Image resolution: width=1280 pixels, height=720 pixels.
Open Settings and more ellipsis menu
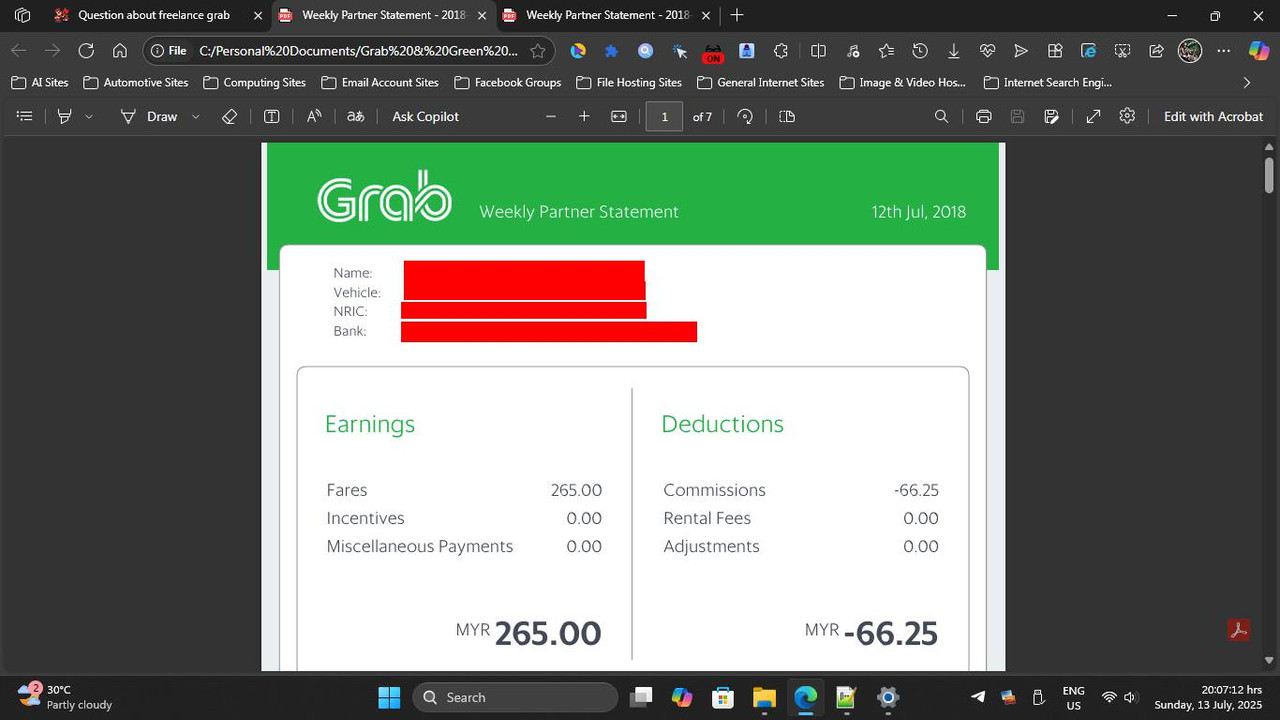(1224, 51)
